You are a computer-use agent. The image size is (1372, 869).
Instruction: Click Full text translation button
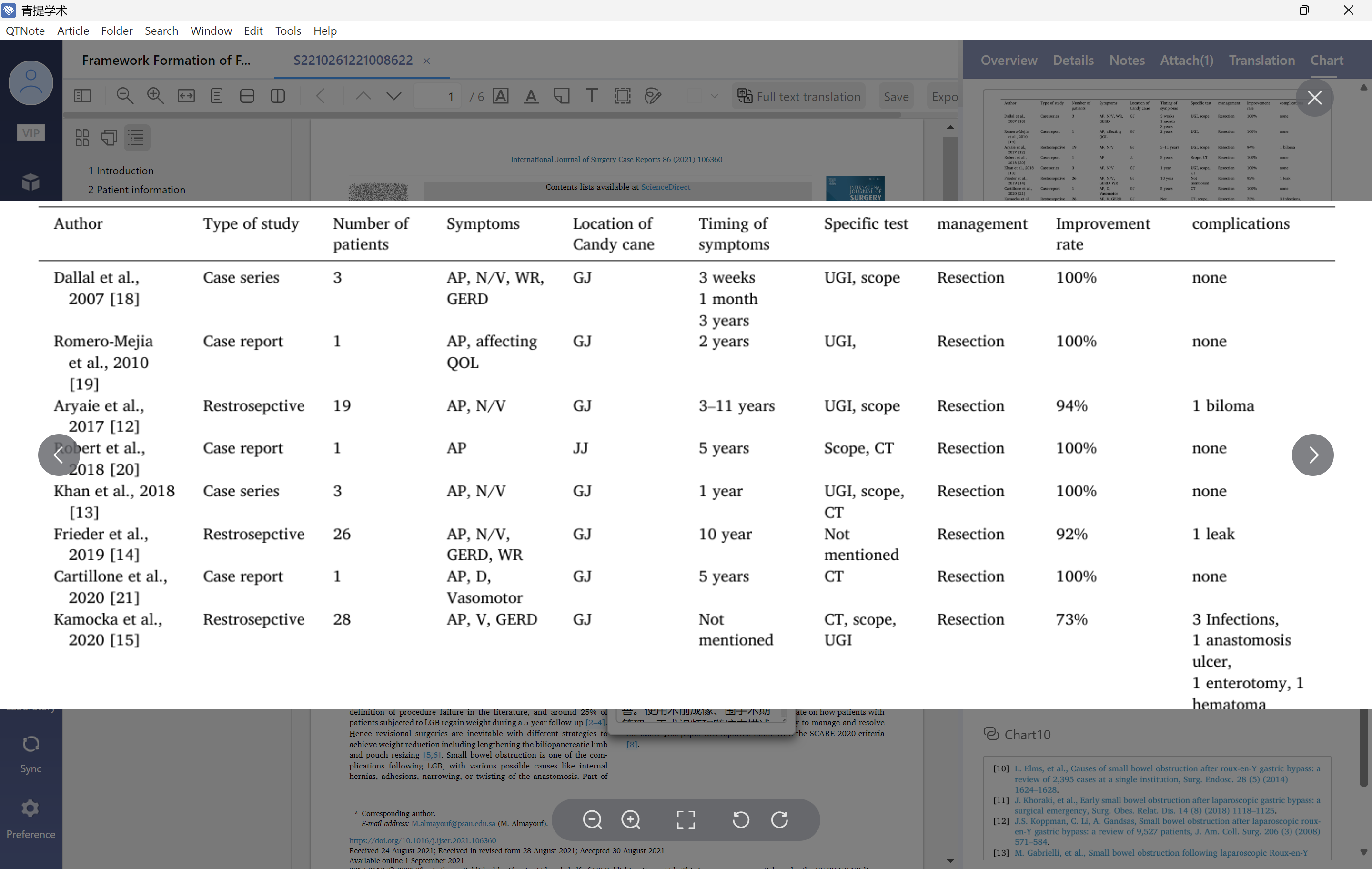(798, 96)
